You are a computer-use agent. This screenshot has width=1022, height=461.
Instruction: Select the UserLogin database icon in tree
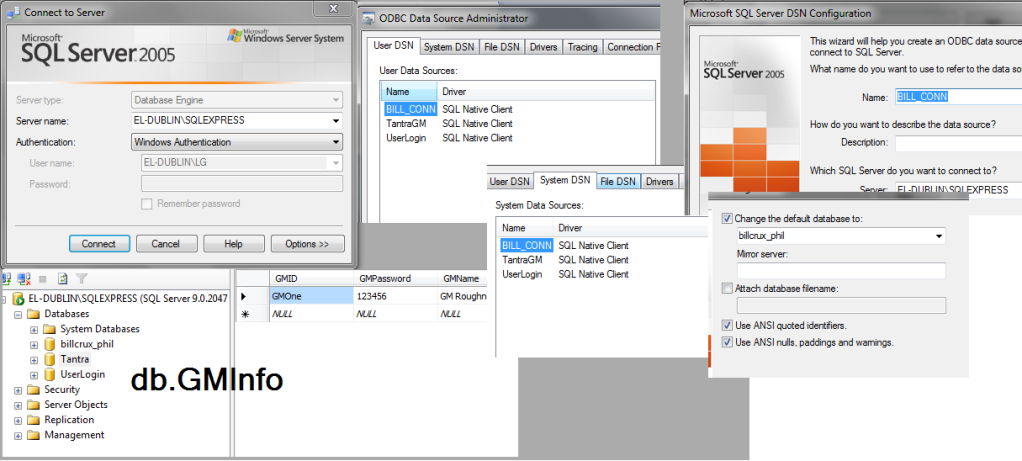[48, 374]
